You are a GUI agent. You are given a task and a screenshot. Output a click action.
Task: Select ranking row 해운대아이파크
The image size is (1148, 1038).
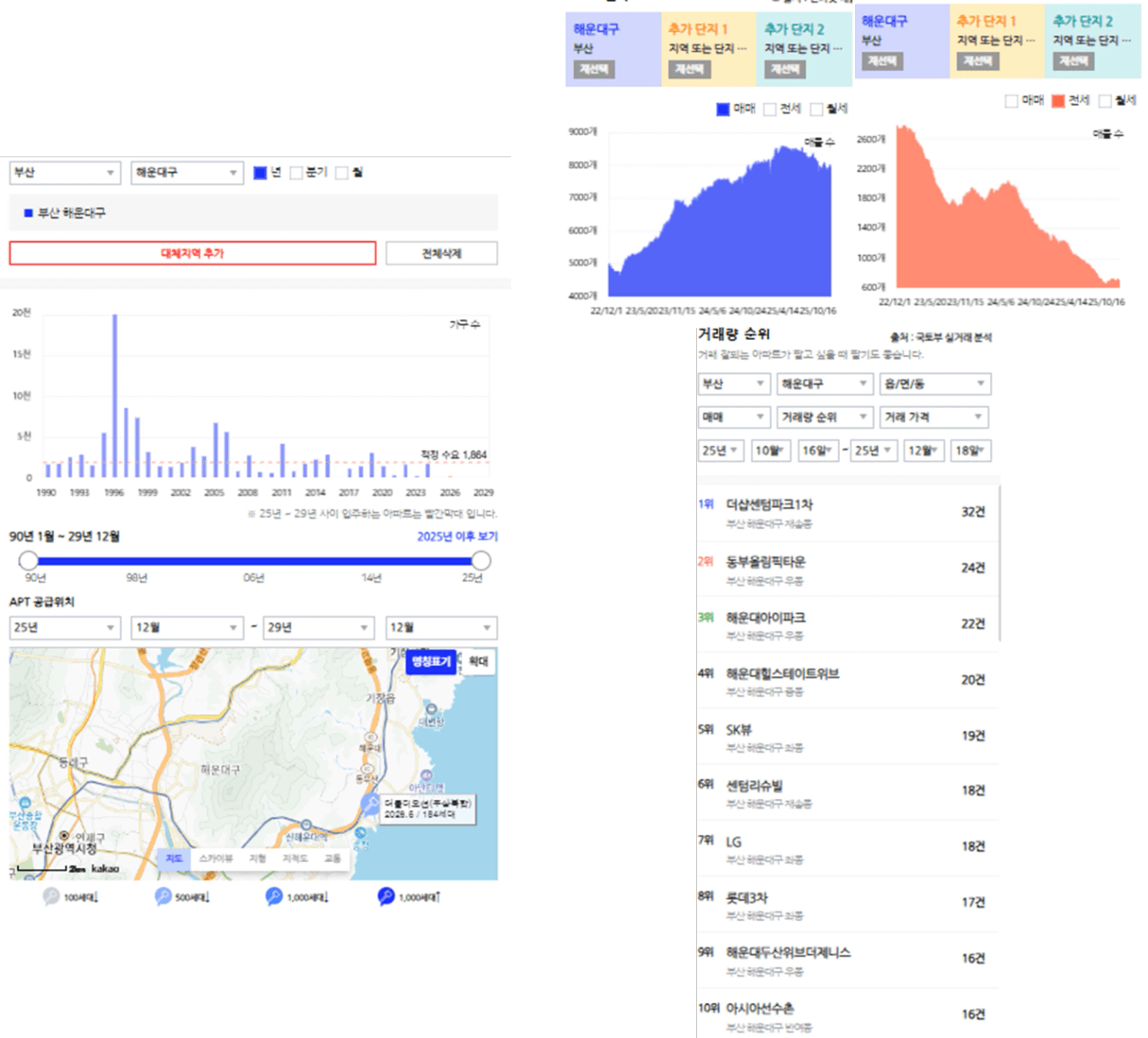(847, 625)
